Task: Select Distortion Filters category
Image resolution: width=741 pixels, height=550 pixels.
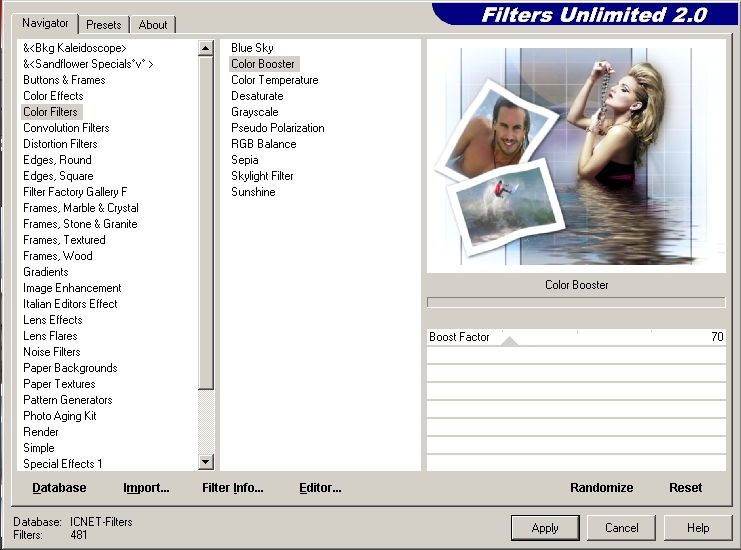Action: pyautogui.click(x=60, y=144)
